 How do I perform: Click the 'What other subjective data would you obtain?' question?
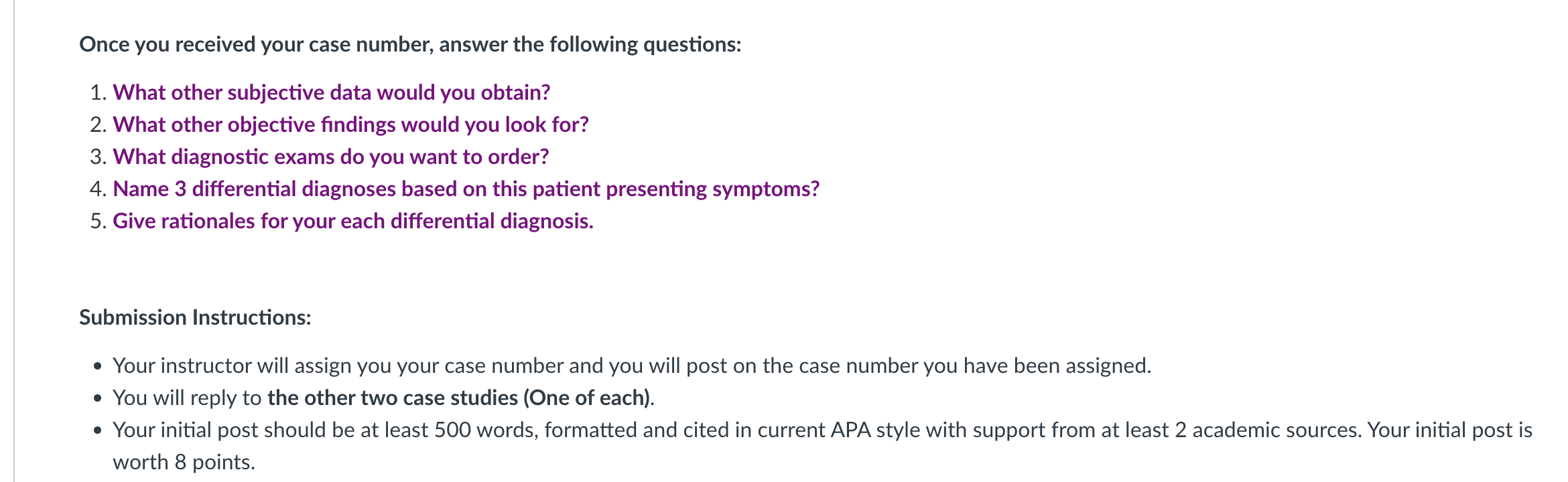pos(332,92)
